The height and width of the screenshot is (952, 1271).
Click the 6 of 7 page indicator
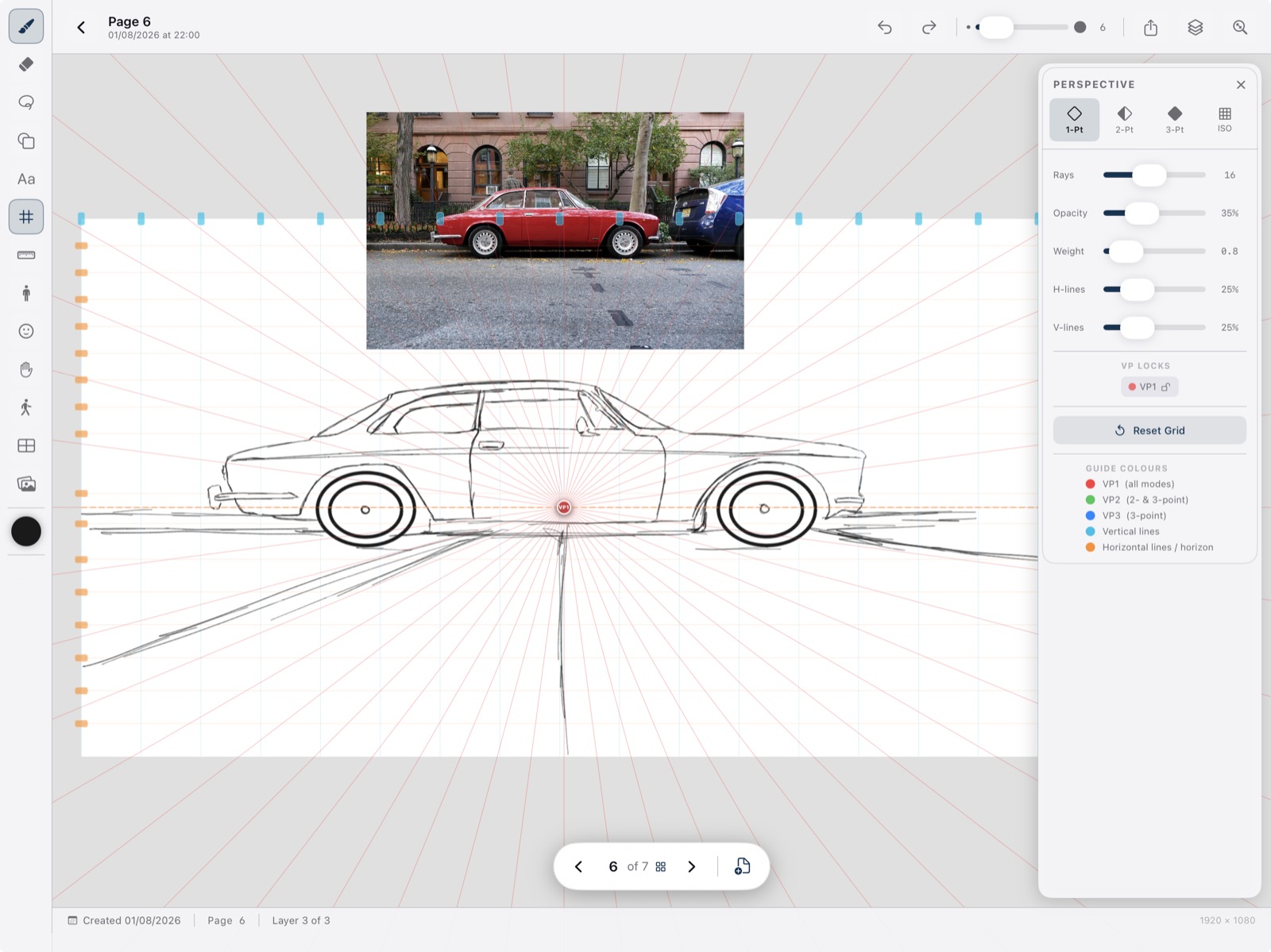628,866
